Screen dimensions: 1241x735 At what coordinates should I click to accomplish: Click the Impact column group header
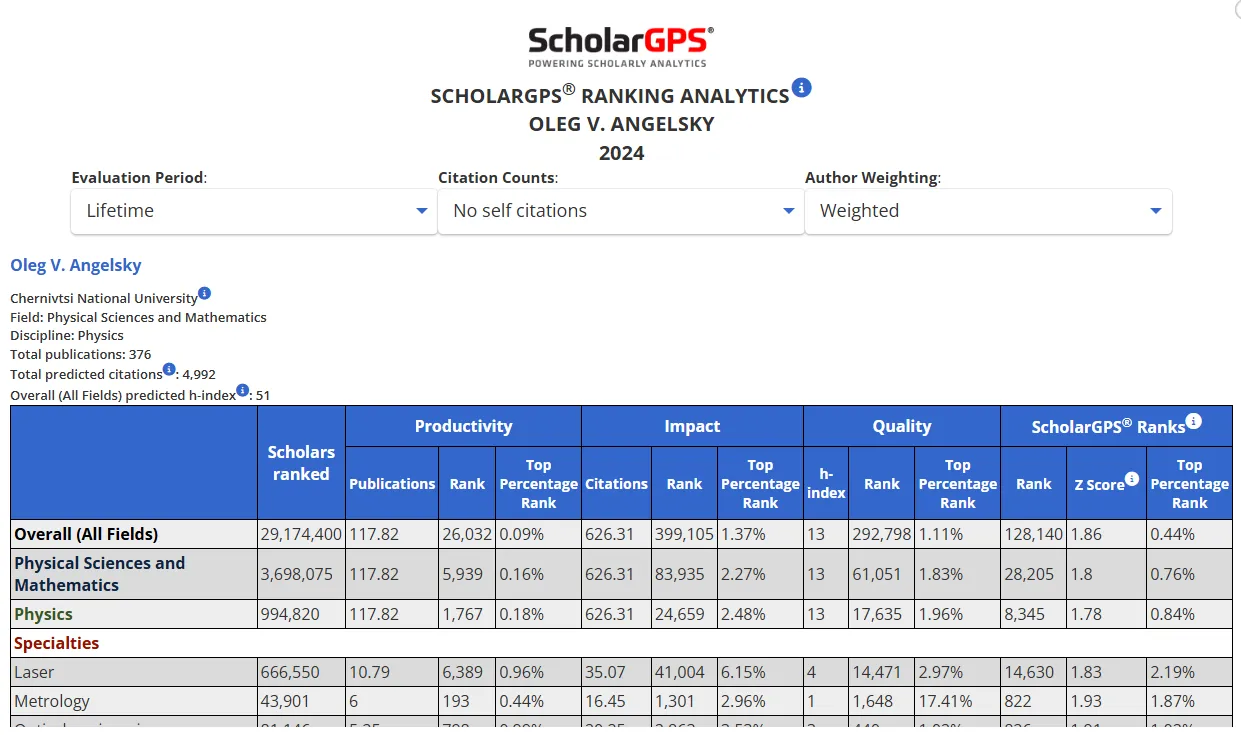[692, 426]
